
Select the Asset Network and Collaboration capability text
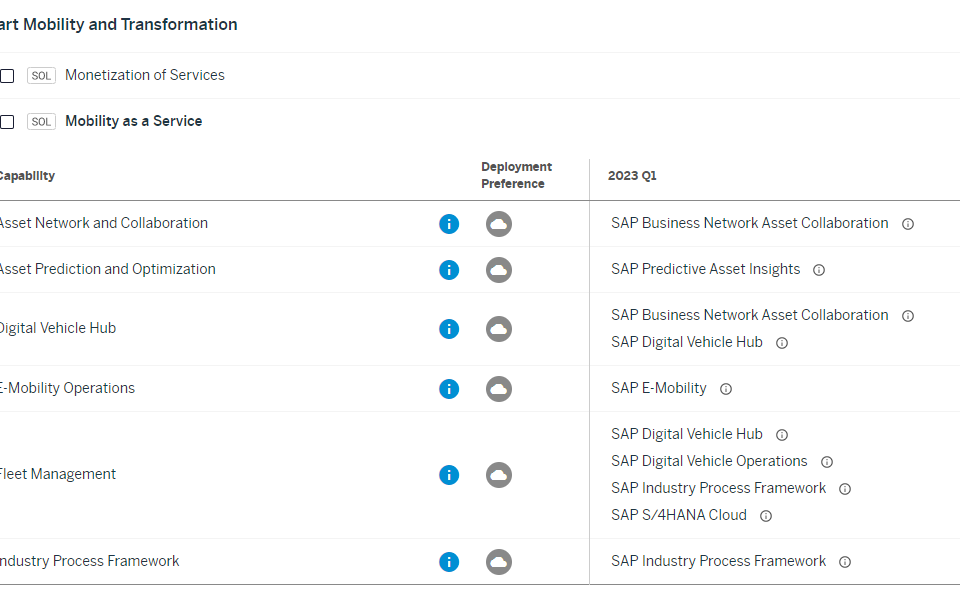pyautogui.click(x=103, y=223)
